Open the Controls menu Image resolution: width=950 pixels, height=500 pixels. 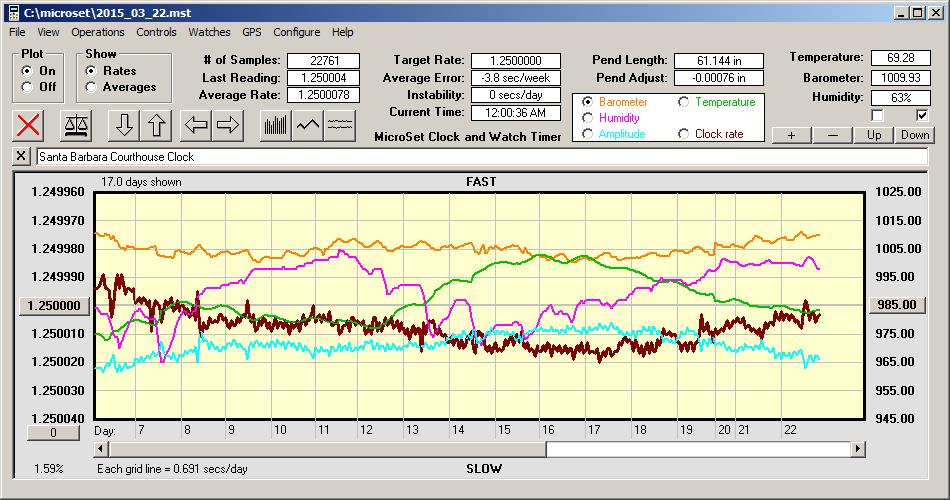pyautogui.click(x=156, y=32)
